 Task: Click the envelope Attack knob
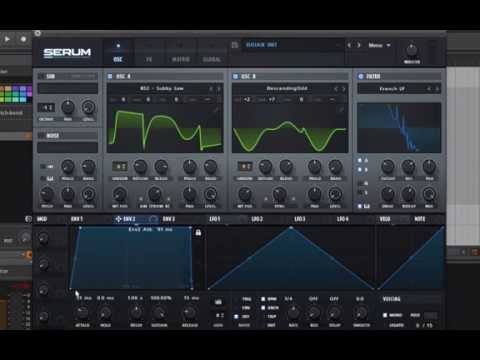pyautogui.click(x=82, y=313)
